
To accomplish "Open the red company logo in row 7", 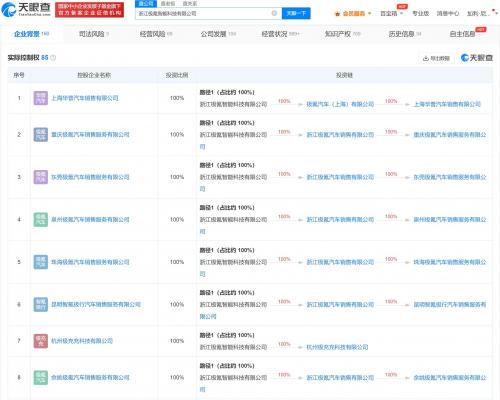I will (41, 341).
